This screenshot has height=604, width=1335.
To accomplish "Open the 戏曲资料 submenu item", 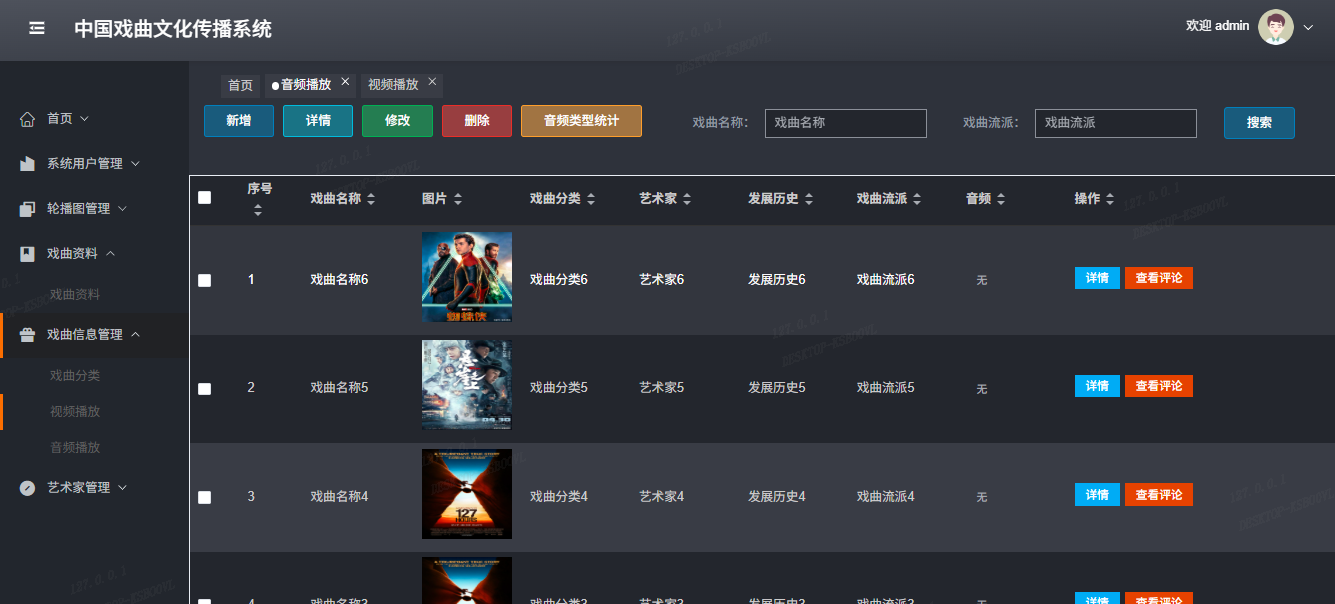I will (75, 295).
